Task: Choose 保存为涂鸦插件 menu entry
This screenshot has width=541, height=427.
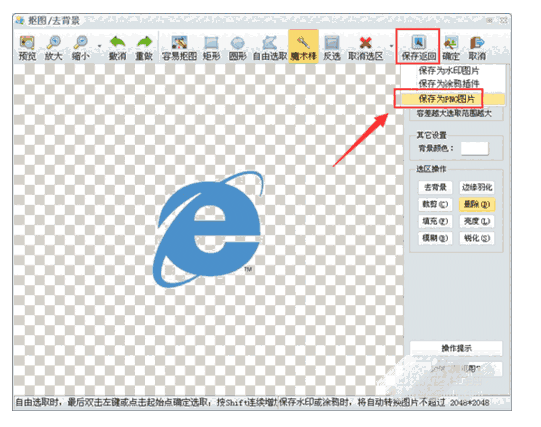Action: pyautogui.click(x=449, y=83)
